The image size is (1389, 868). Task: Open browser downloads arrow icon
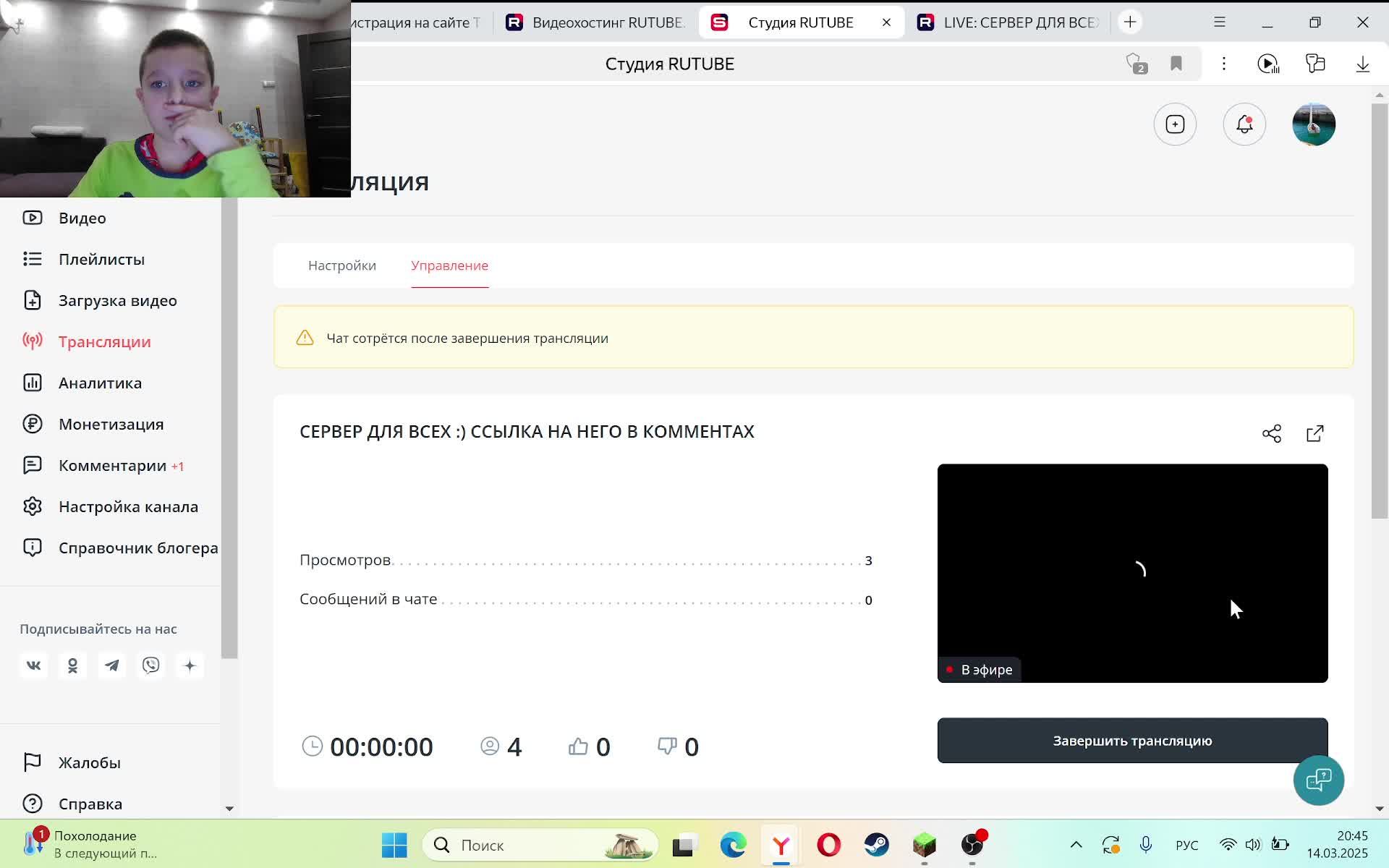tap(1362, 64)
